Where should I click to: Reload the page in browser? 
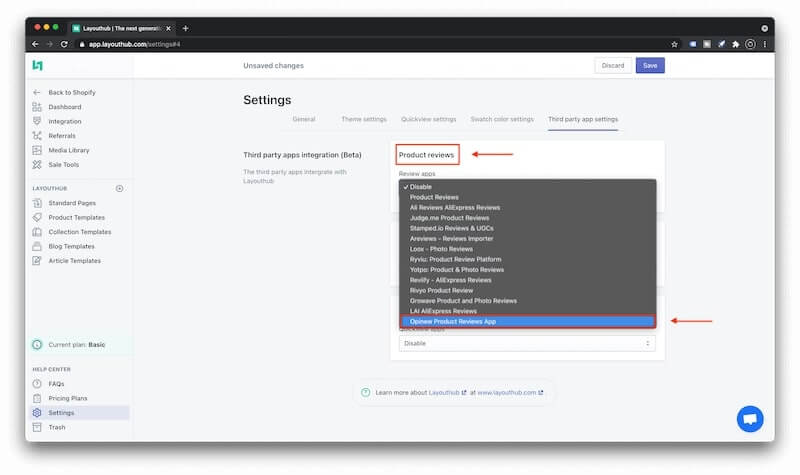64,44
